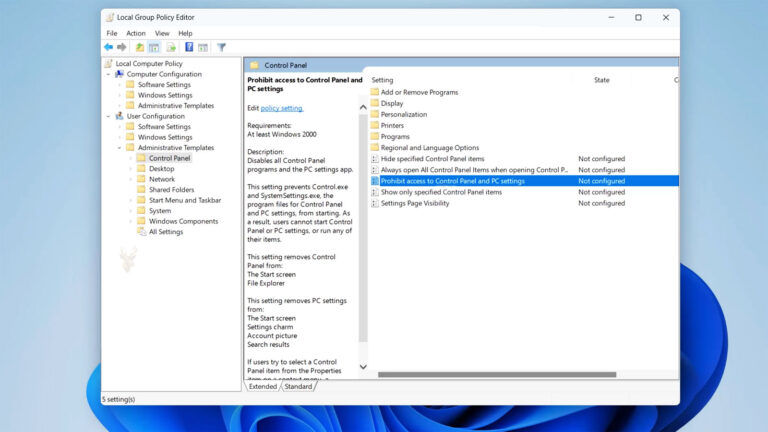
Task: Toggle Show/Hide Console Tree icon
Action: (154, 48)
